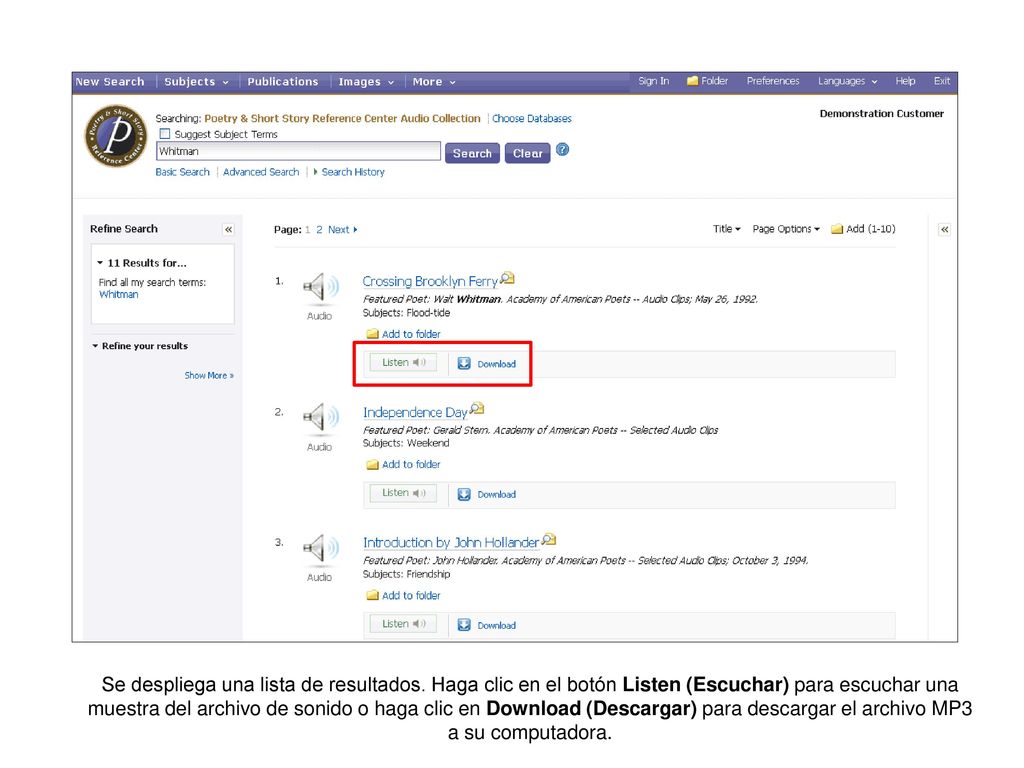Preview Introduction by John Hollander magnifier icon
This screenshot has width=1024, height=768.
[549, 540]
